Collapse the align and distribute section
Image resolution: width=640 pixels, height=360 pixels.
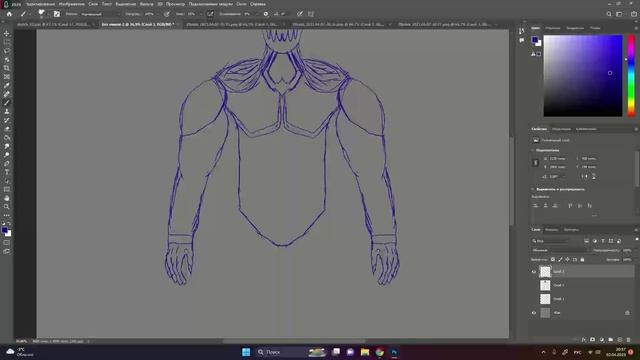[x=533, y=189]
